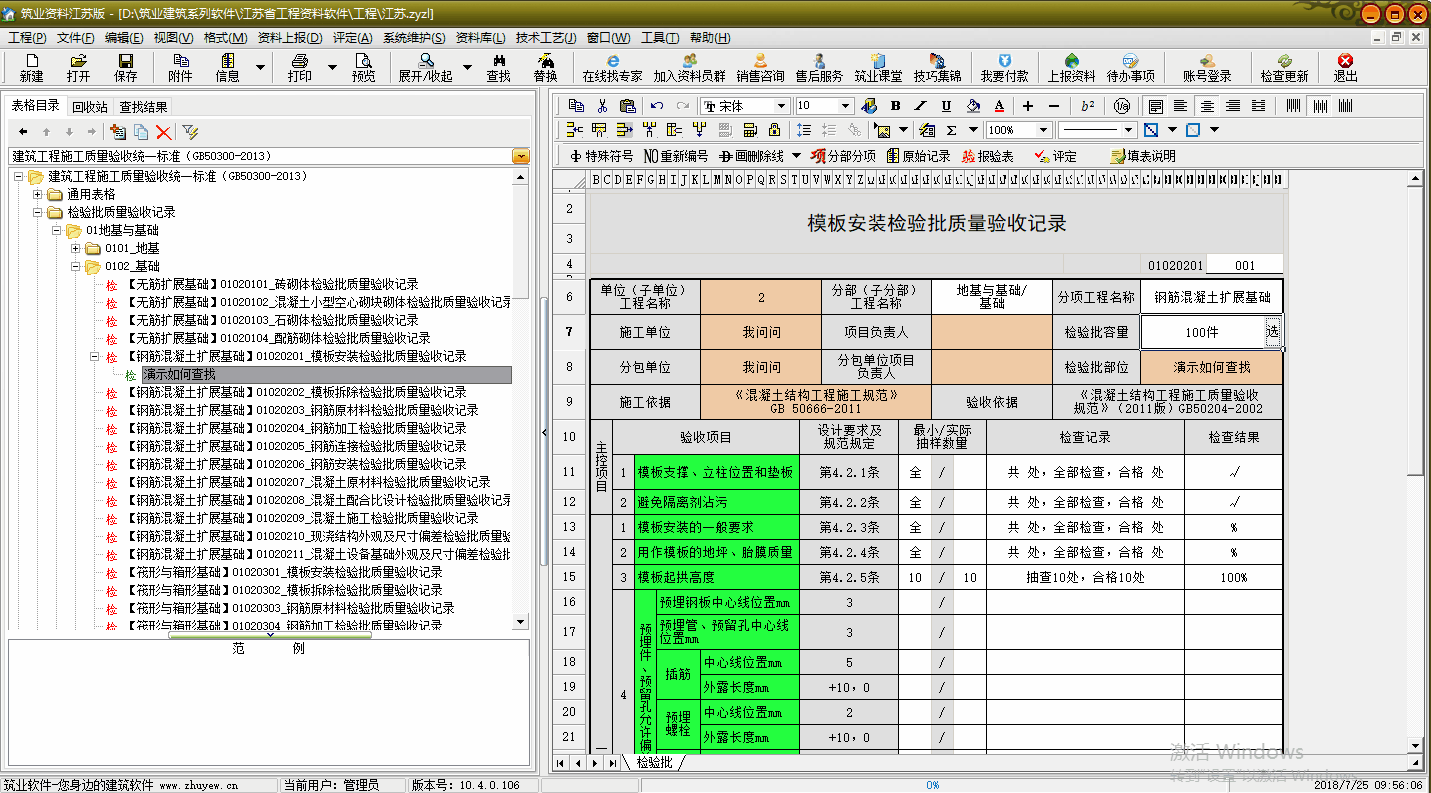This screenshot has height=793, width=1431.
Task: Click the red font color A swatch
Action: [x=998, y=106]
